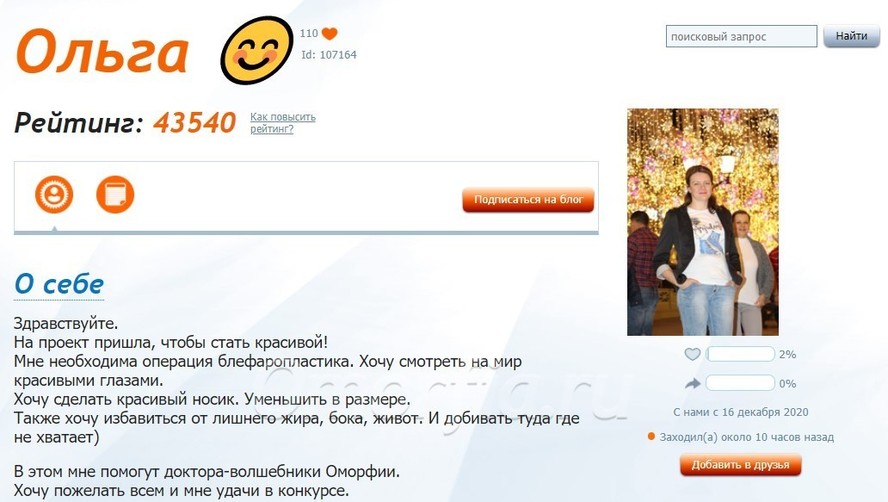Click the Подписаться на блог button
888x502 pixels.
coord(528,200)
